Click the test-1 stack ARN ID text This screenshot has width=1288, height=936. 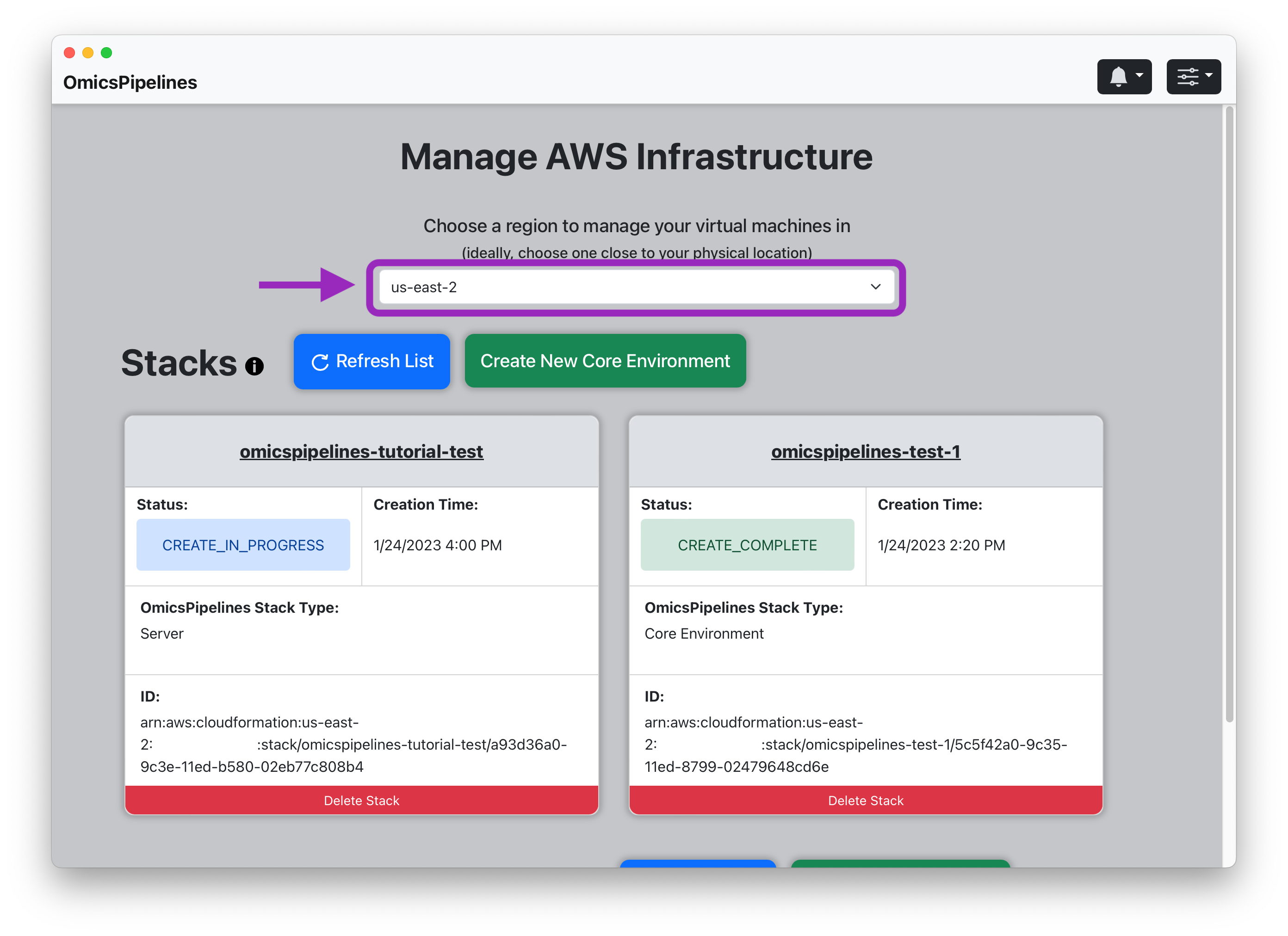point(855,744)
